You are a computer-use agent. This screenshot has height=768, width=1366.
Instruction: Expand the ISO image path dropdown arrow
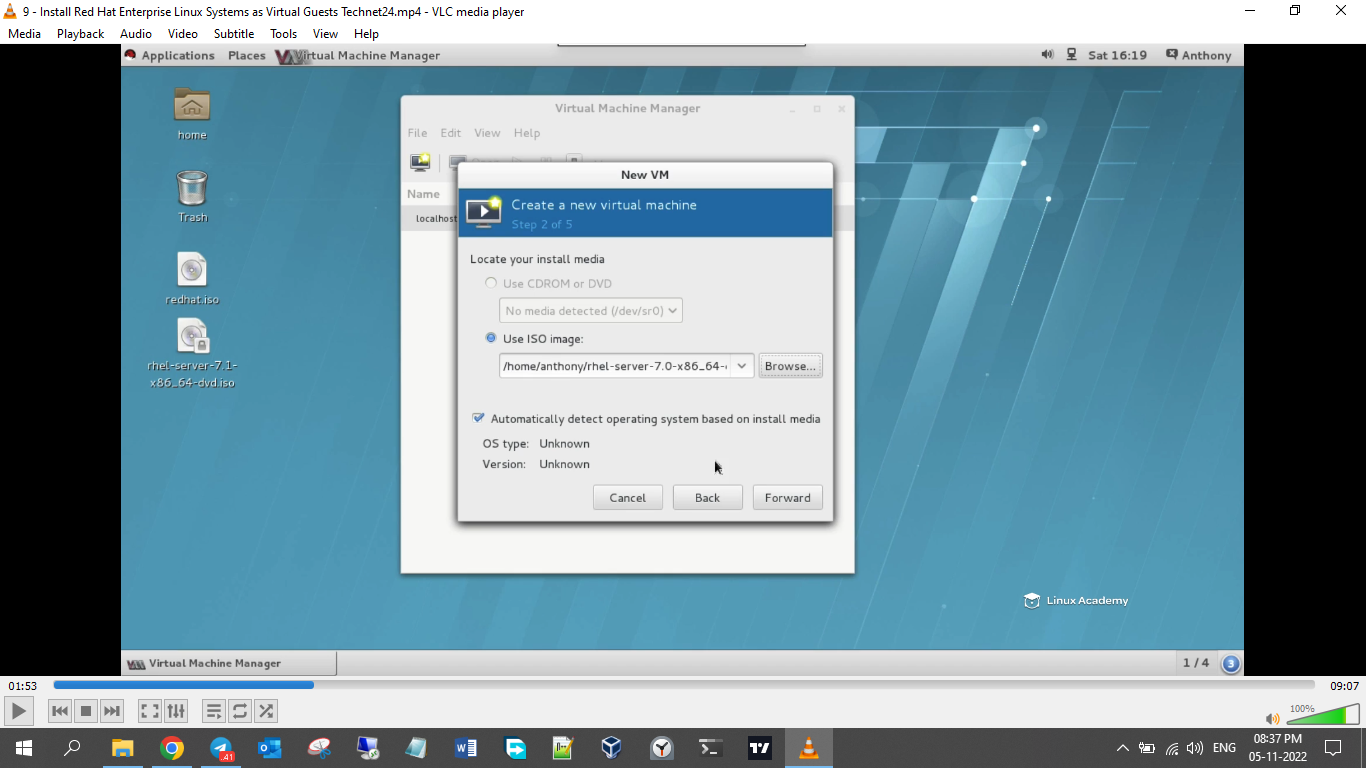[x=742, y=366]
